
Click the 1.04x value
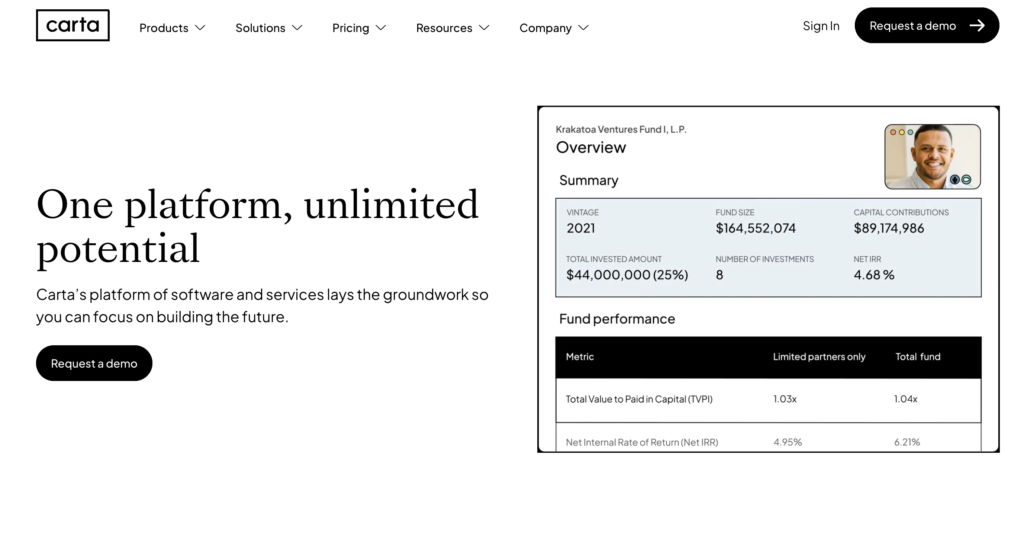906,399
